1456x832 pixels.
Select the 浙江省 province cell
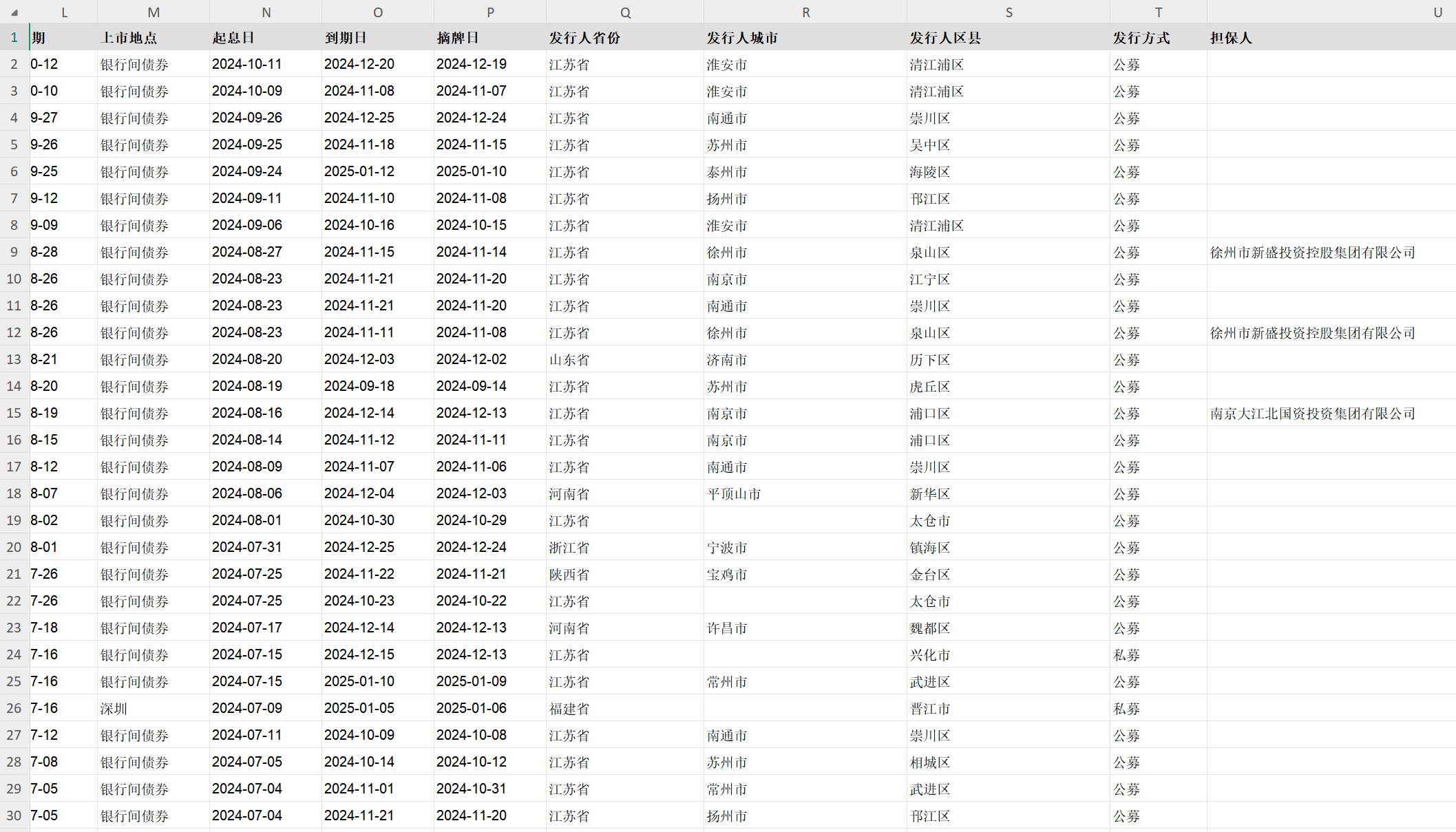569,547
